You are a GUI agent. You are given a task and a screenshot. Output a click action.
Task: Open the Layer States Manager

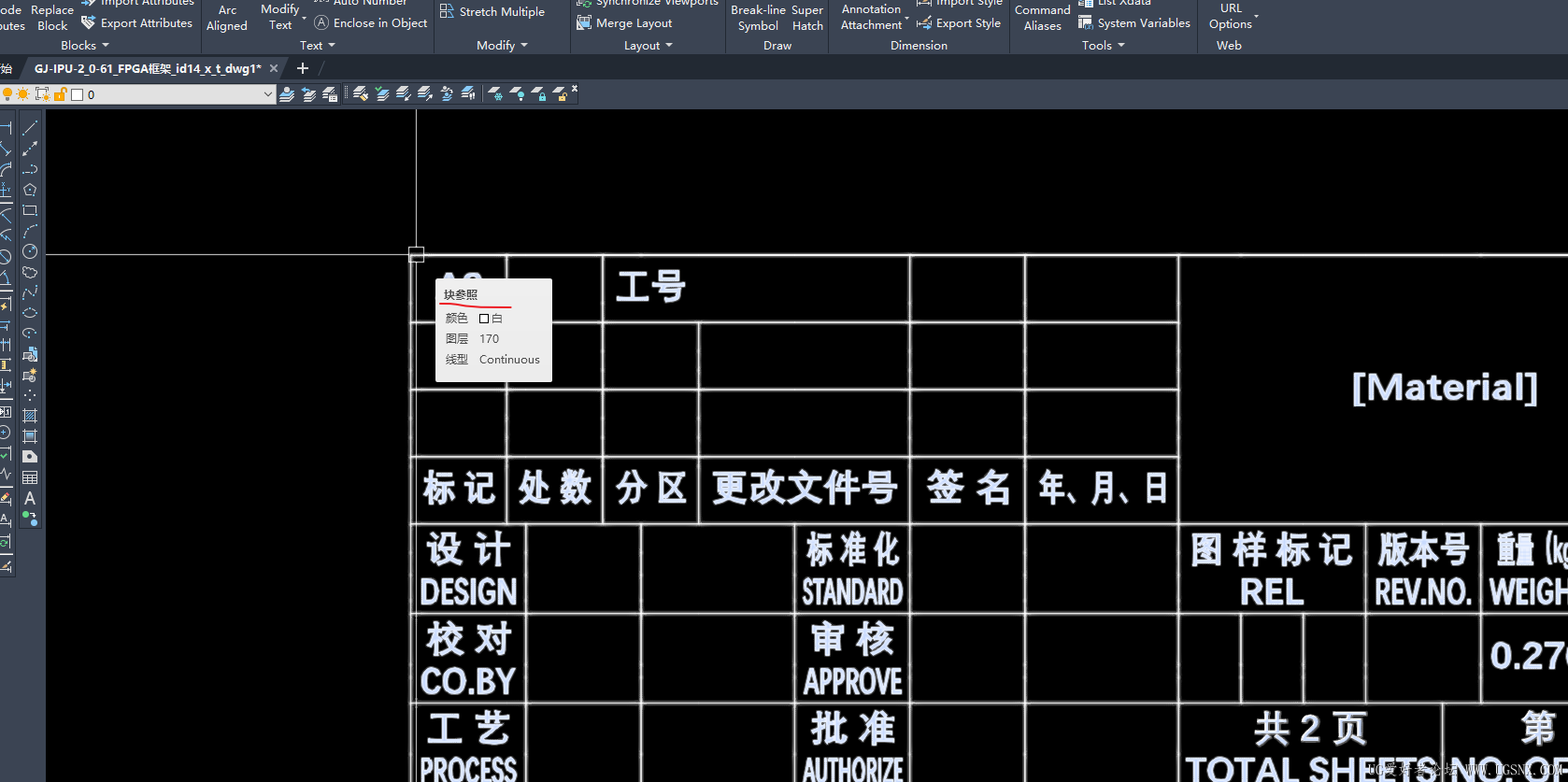pyautogui.click(x=330, y=94)
